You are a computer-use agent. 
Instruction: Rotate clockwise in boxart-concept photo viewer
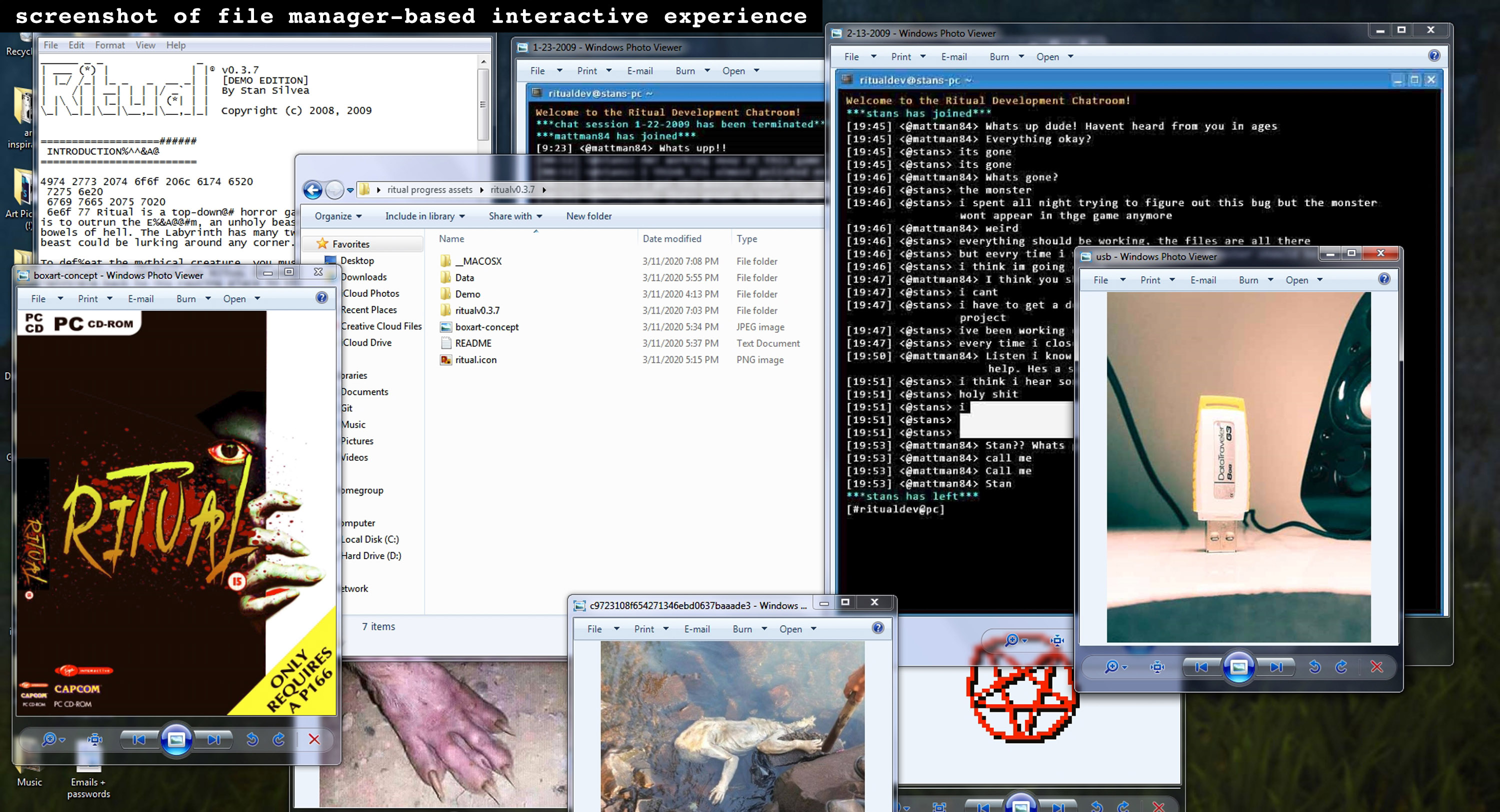(x=279, y=739)
